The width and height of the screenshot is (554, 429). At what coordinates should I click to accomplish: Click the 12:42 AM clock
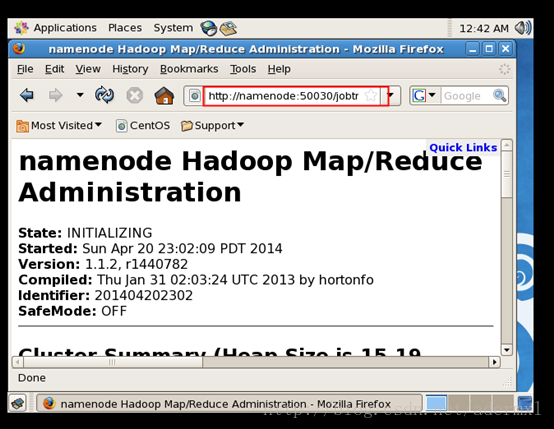tap(484, 28)
